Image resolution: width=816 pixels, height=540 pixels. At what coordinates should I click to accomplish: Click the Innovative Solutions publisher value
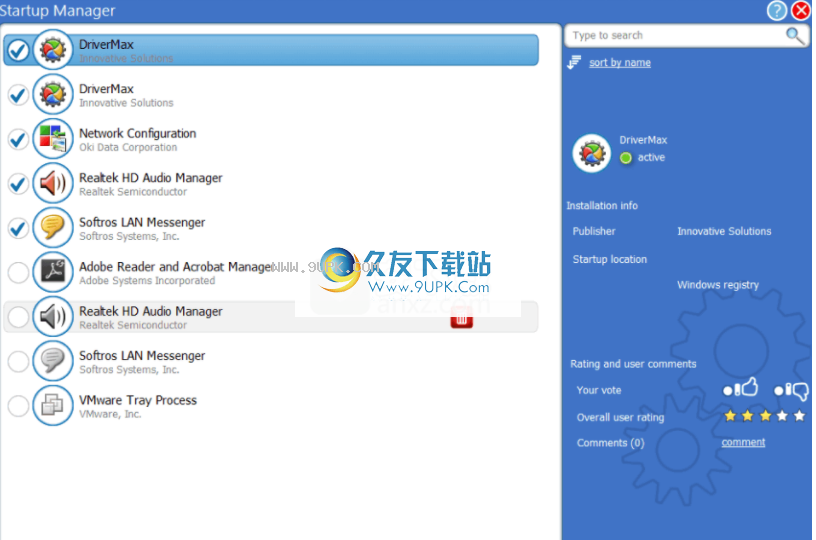coord(724,232)
